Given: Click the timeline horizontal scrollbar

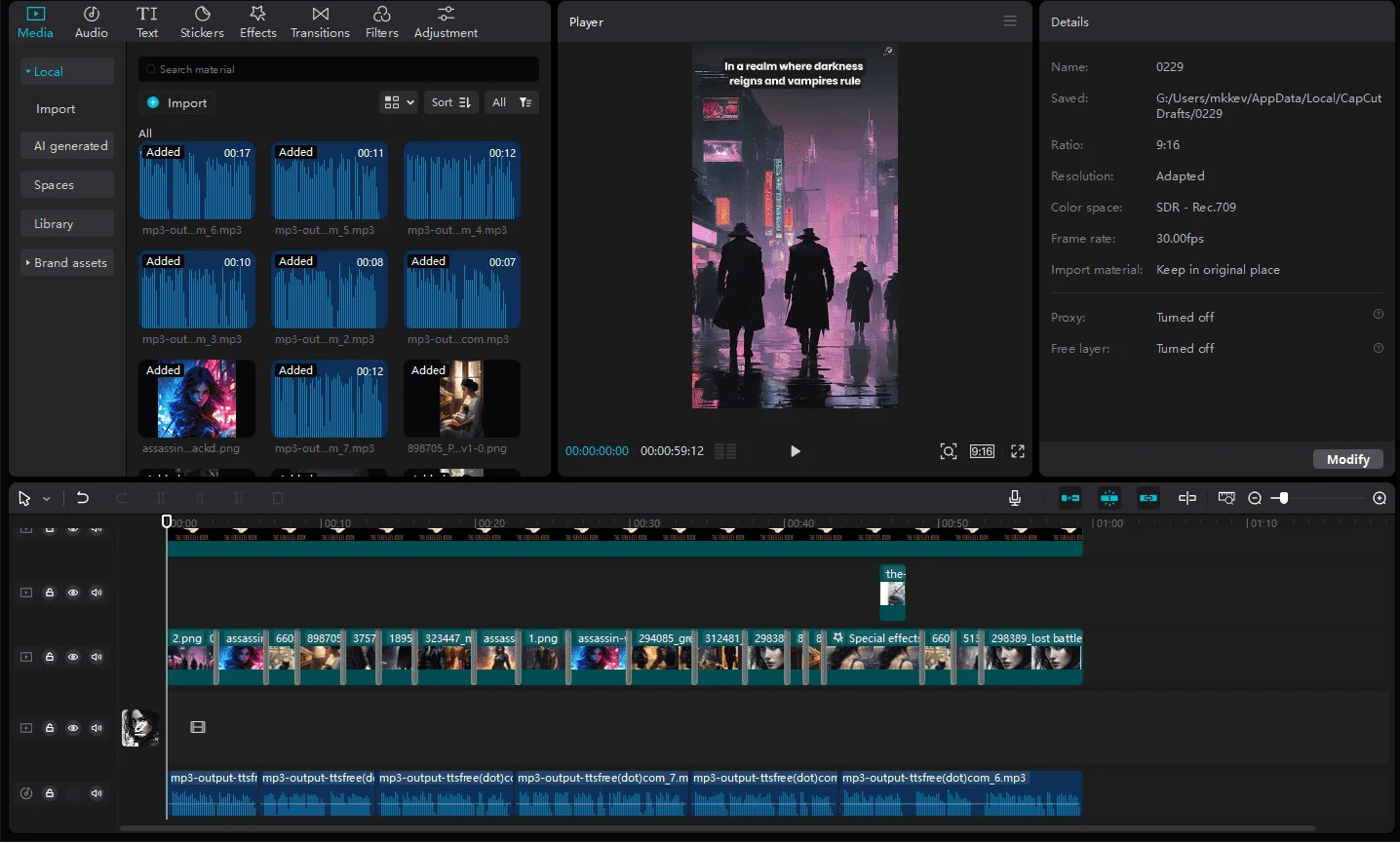Looking at the screenshot, I should (x=718, y=829).
